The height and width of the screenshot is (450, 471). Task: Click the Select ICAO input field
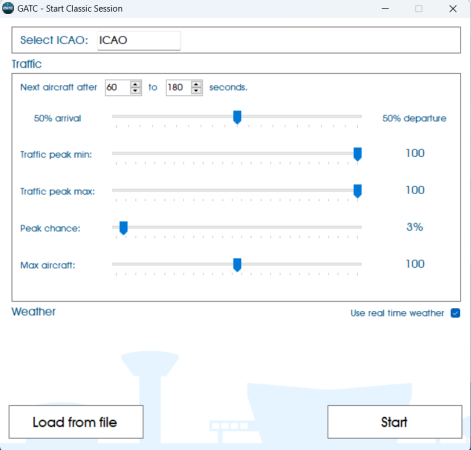pyautogui.click(x=139, y=40)
